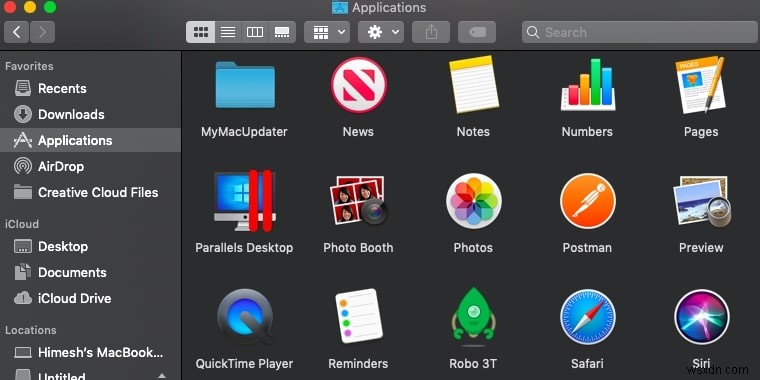Click the Share toolbar button

[431, 32]
